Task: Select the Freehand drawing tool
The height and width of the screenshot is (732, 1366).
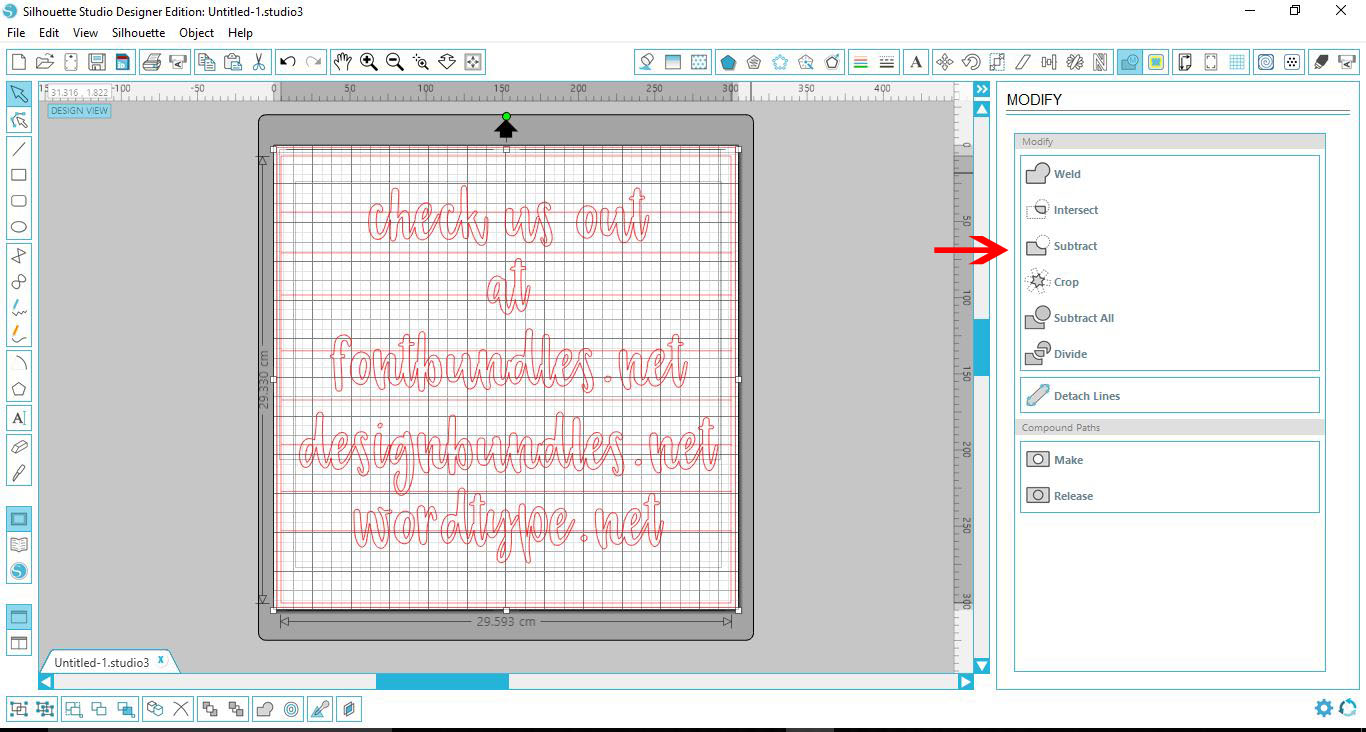Action: point(18,307)
